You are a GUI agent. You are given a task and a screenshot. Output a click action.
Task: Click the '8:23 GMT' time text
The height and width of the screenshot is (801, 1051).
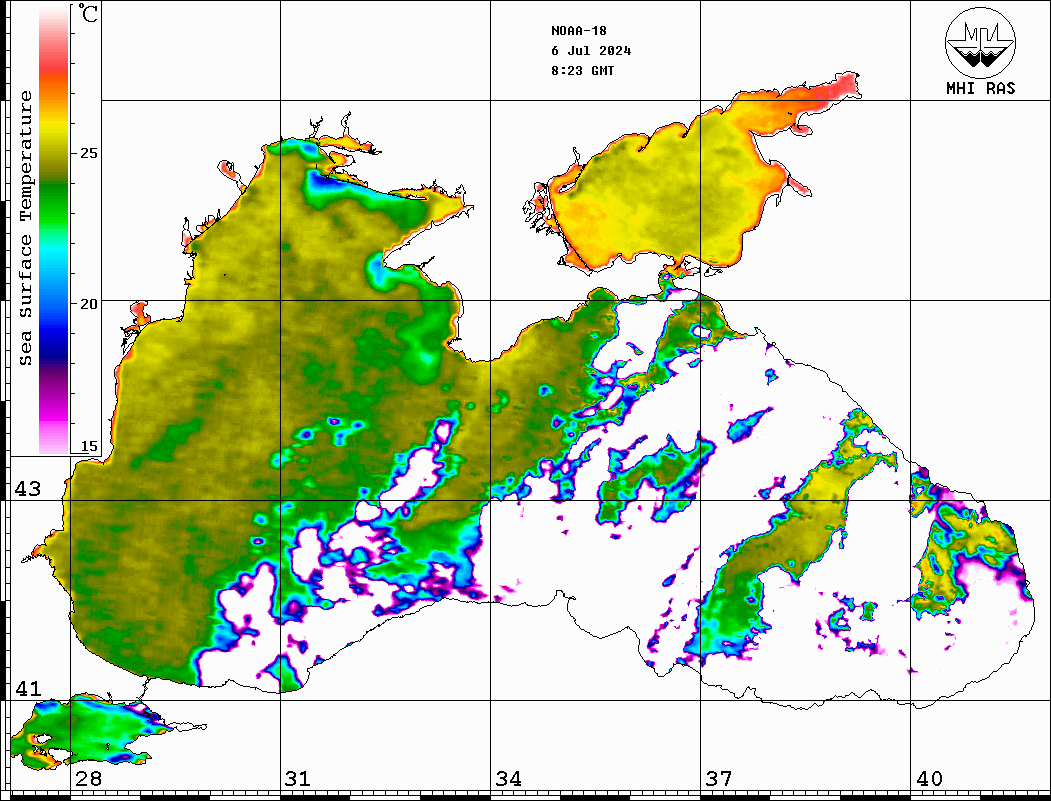click(x=582, y=70)
